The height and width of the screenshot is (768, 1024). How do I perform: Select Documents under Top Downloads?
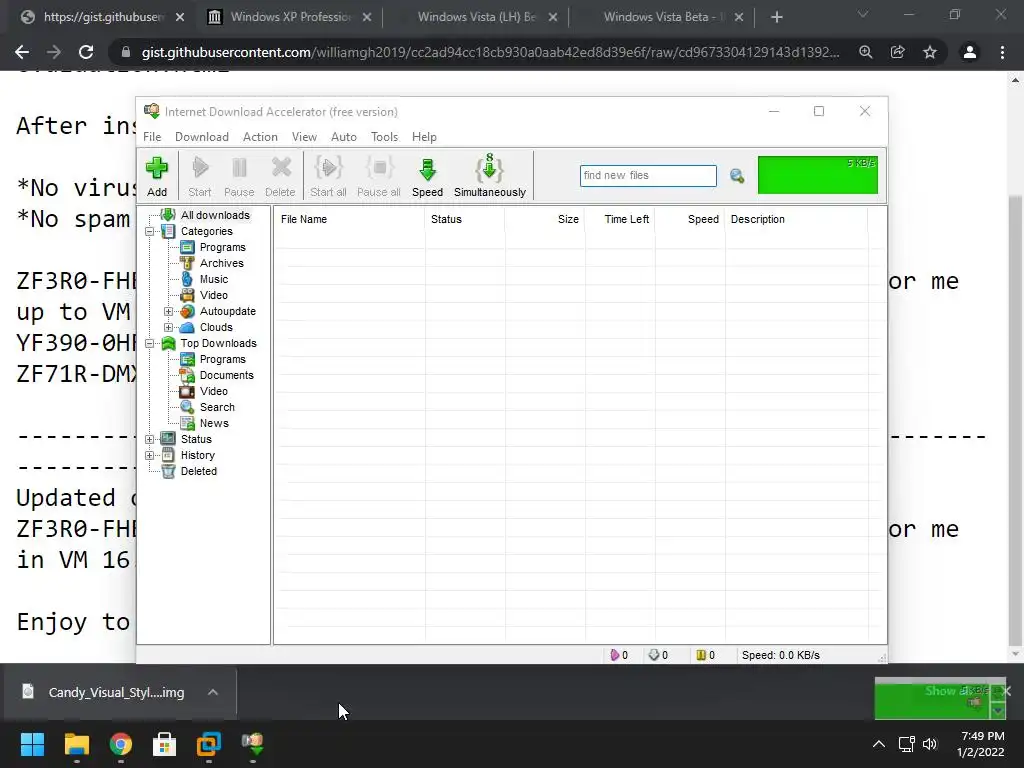(x=227, y=375)
